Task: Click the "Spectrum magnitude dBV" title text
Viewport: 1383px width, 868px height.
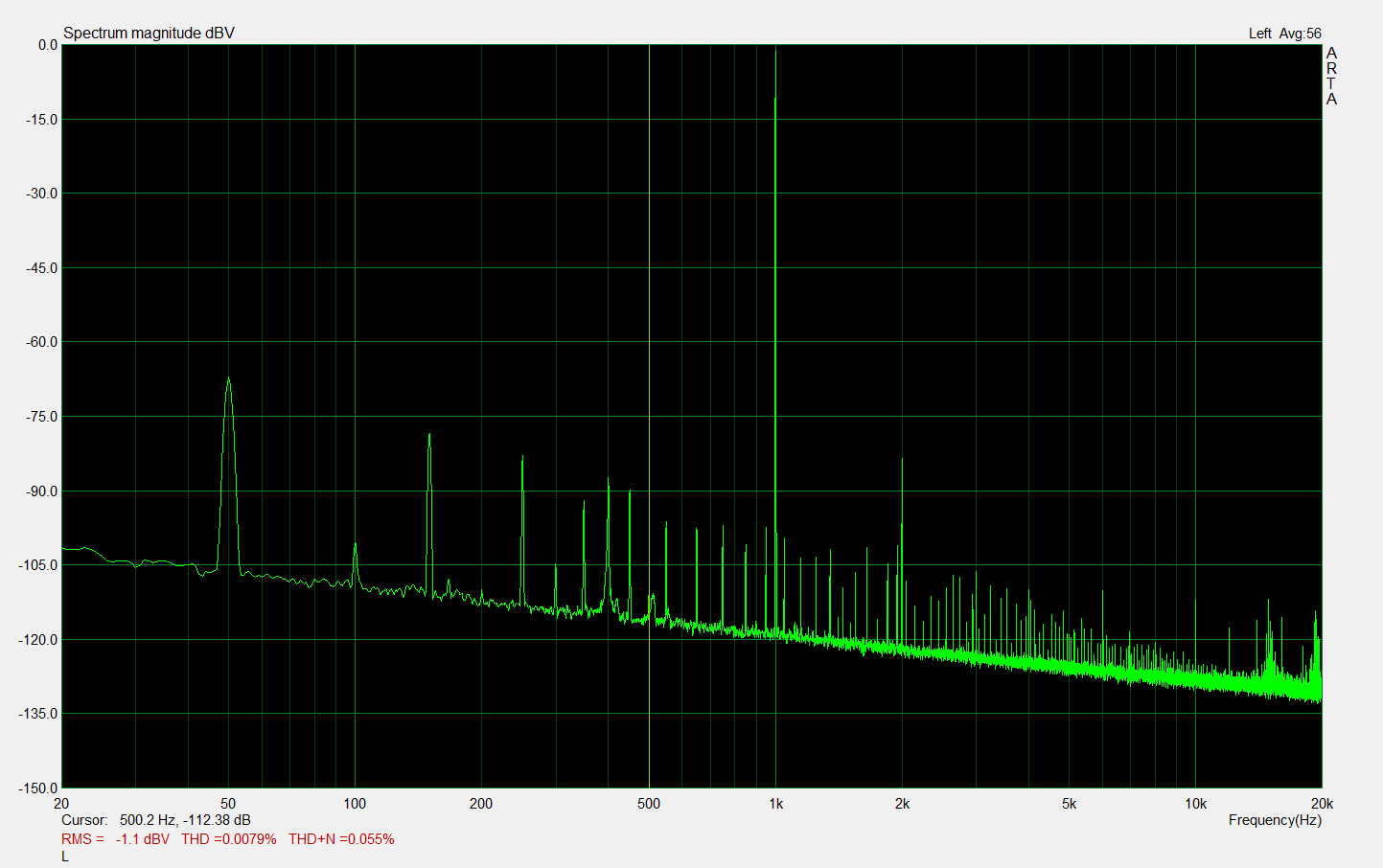Action: [x=149, y=33]
